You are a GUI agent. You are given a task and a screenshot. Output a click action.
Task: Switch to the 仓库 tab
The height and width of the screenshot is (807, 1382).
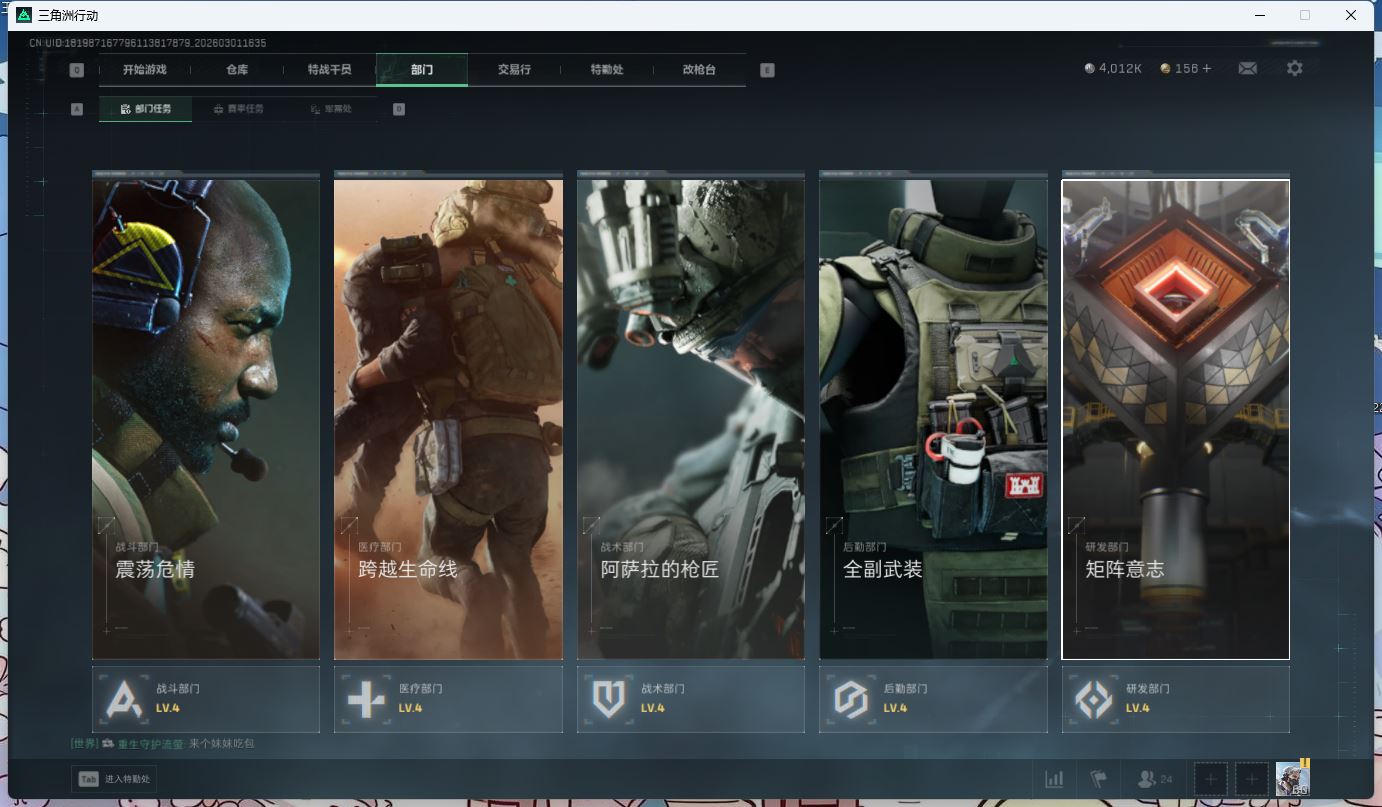tap(237, 70)
